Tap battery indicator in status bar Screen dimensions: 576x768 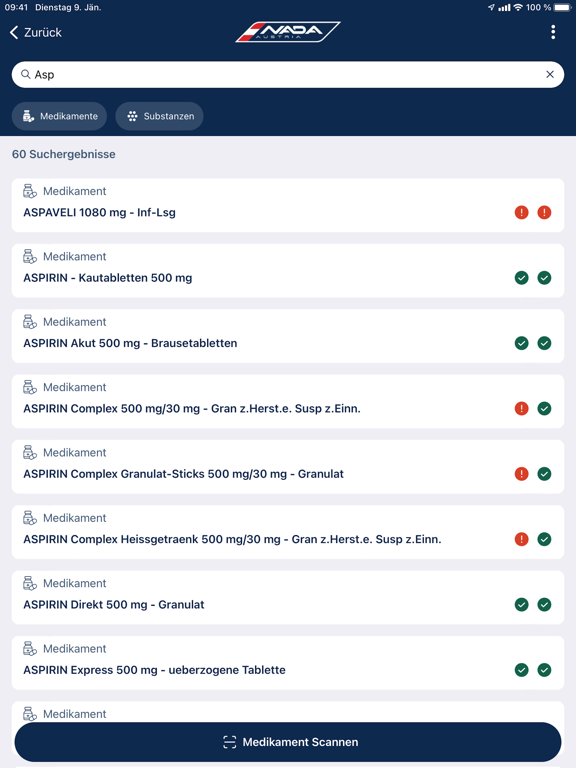[562, 7]
